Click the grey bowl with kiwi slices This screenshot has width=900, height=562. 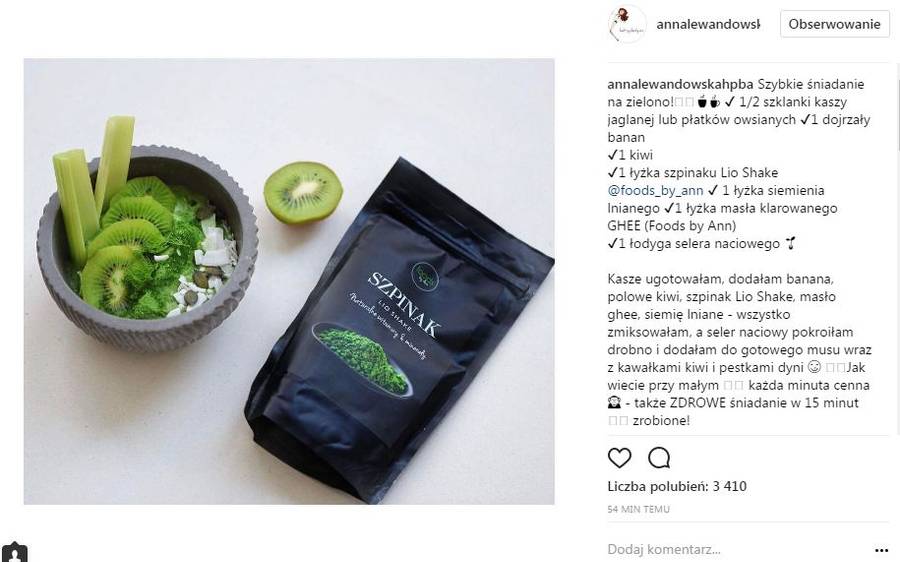coord(147,248)
